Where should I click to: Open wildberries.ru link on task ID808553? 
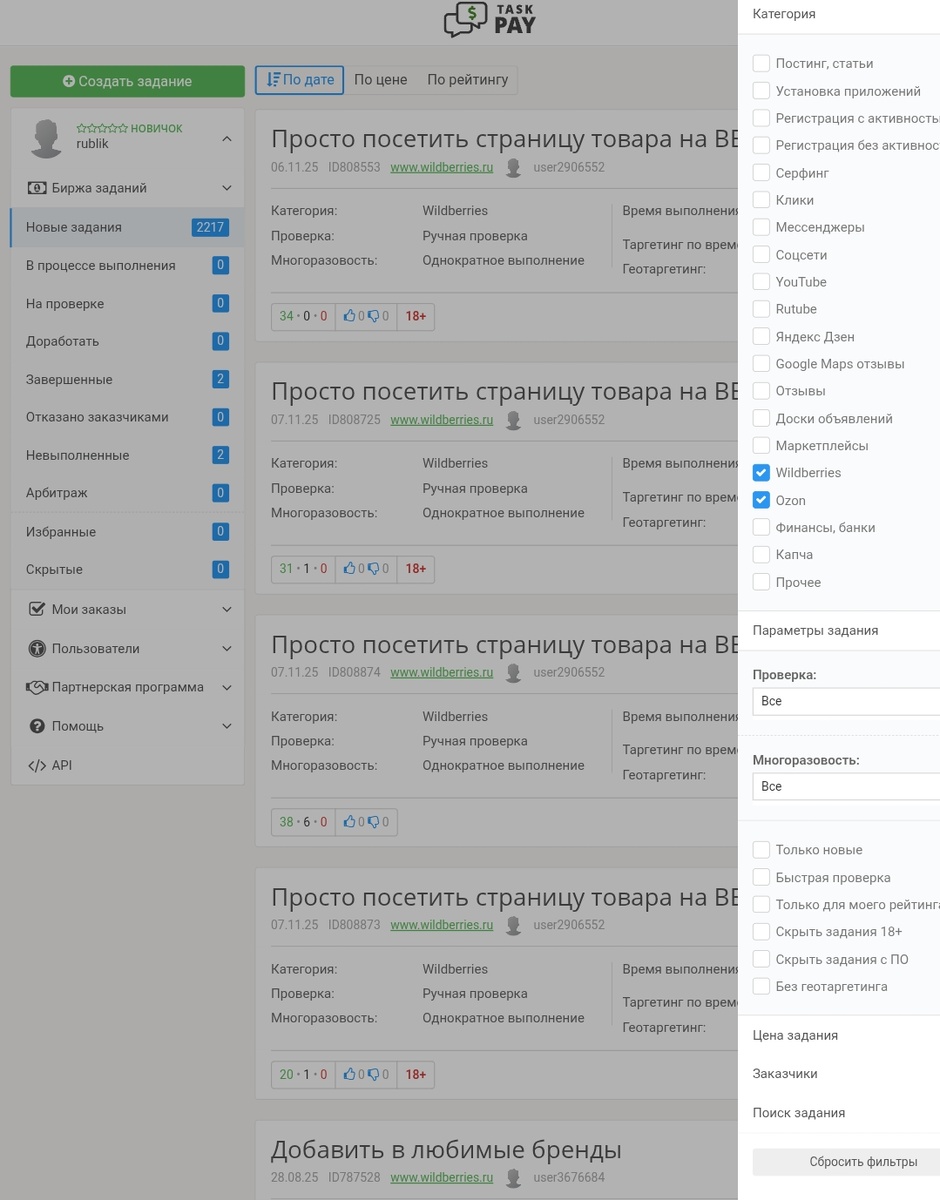tap(442, 167)
